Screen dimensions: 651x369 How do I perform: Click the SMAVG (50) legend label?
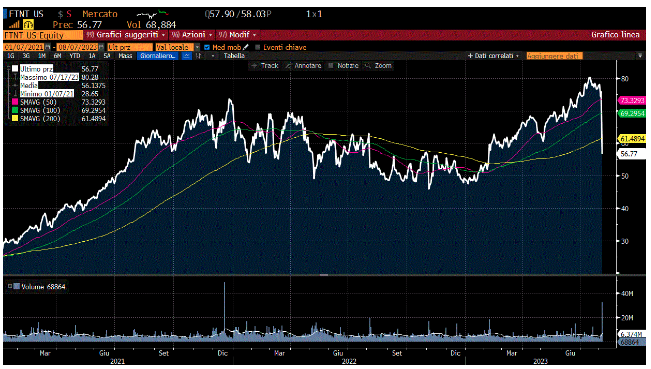[x=38, y=102]
